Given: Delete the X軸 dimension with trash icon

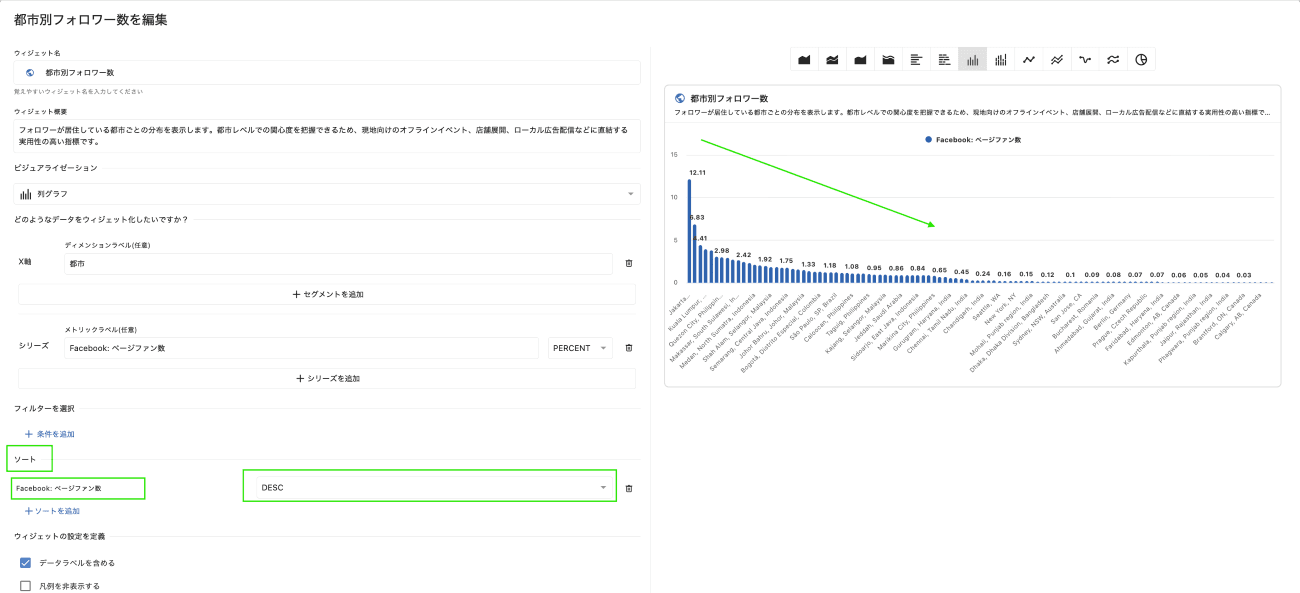Looking at the screenshot, I should [x=629, y=263].
